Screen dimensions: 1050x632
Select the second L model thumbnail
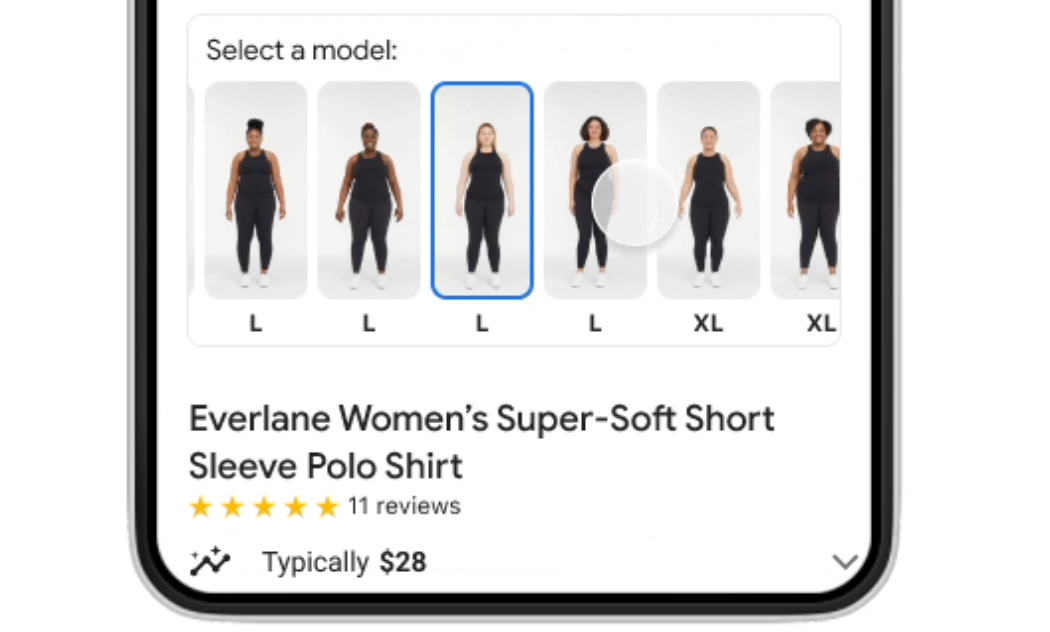[x=369, y=190]
